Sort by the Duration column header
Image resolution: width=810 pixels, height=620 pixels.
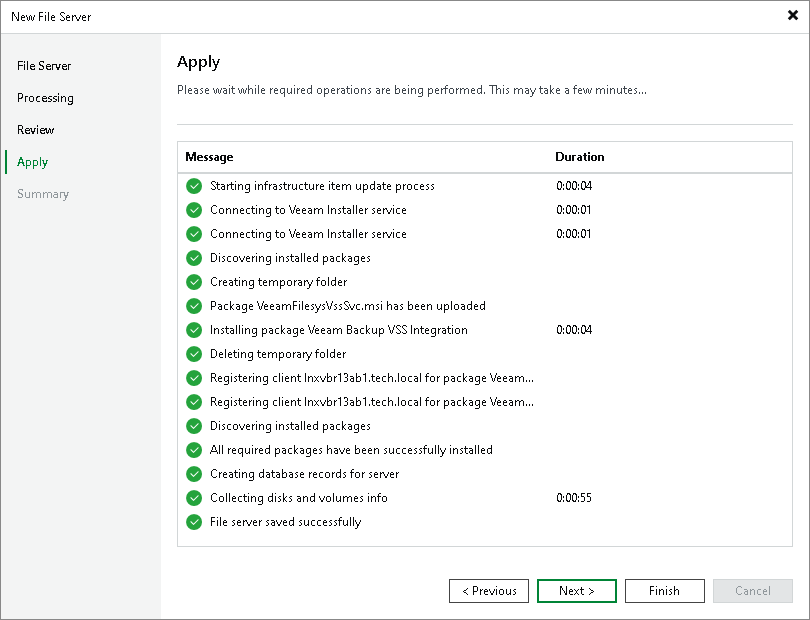580,157
